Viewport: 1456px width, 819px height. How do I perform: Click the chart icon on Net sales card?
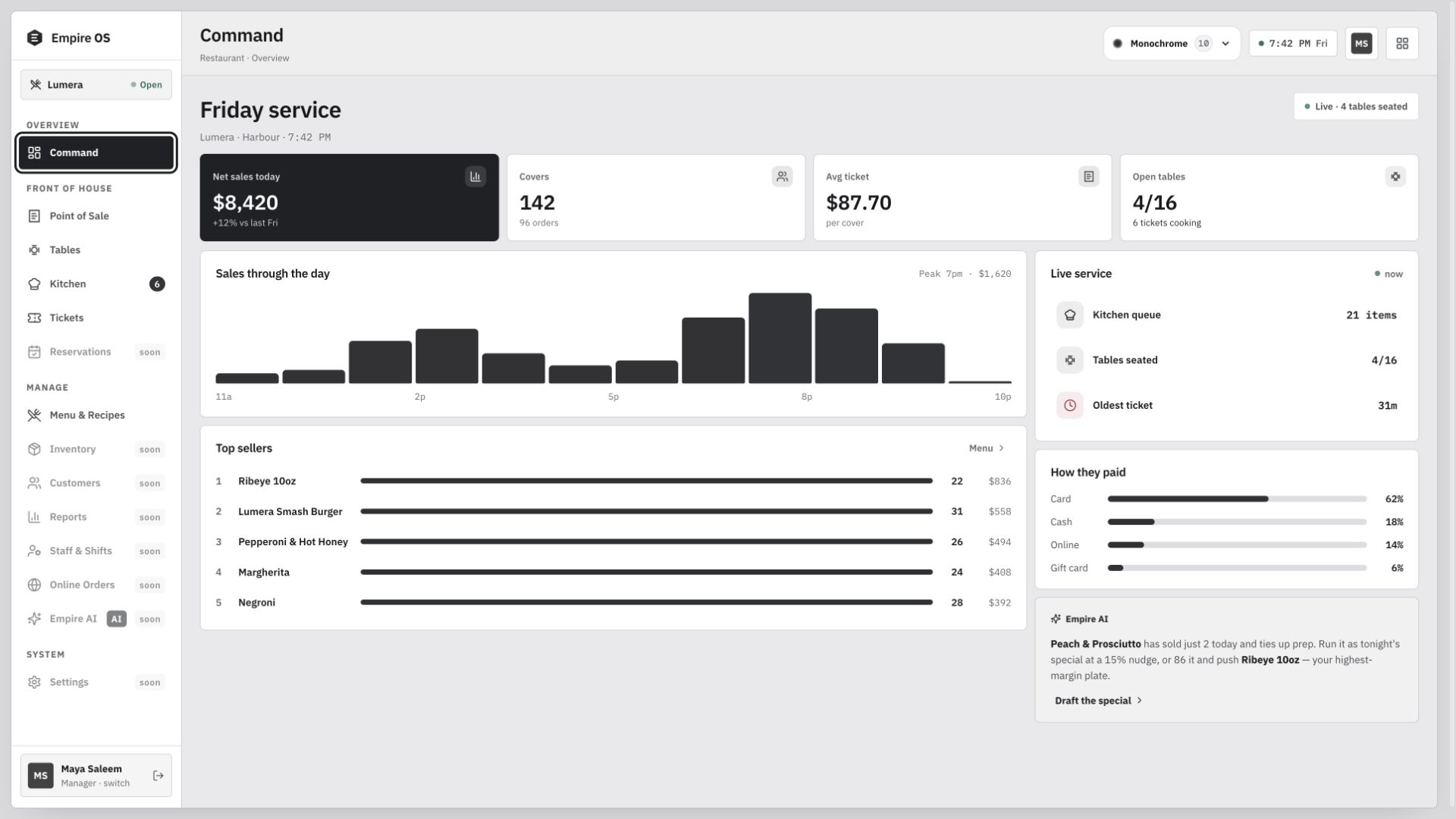pos(475,177)
